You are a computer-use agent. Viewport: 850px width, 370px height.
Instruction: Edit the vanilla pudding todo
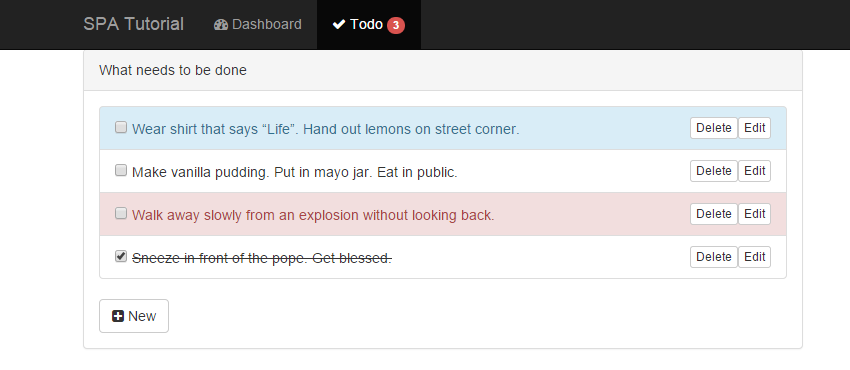click(755, 171)
